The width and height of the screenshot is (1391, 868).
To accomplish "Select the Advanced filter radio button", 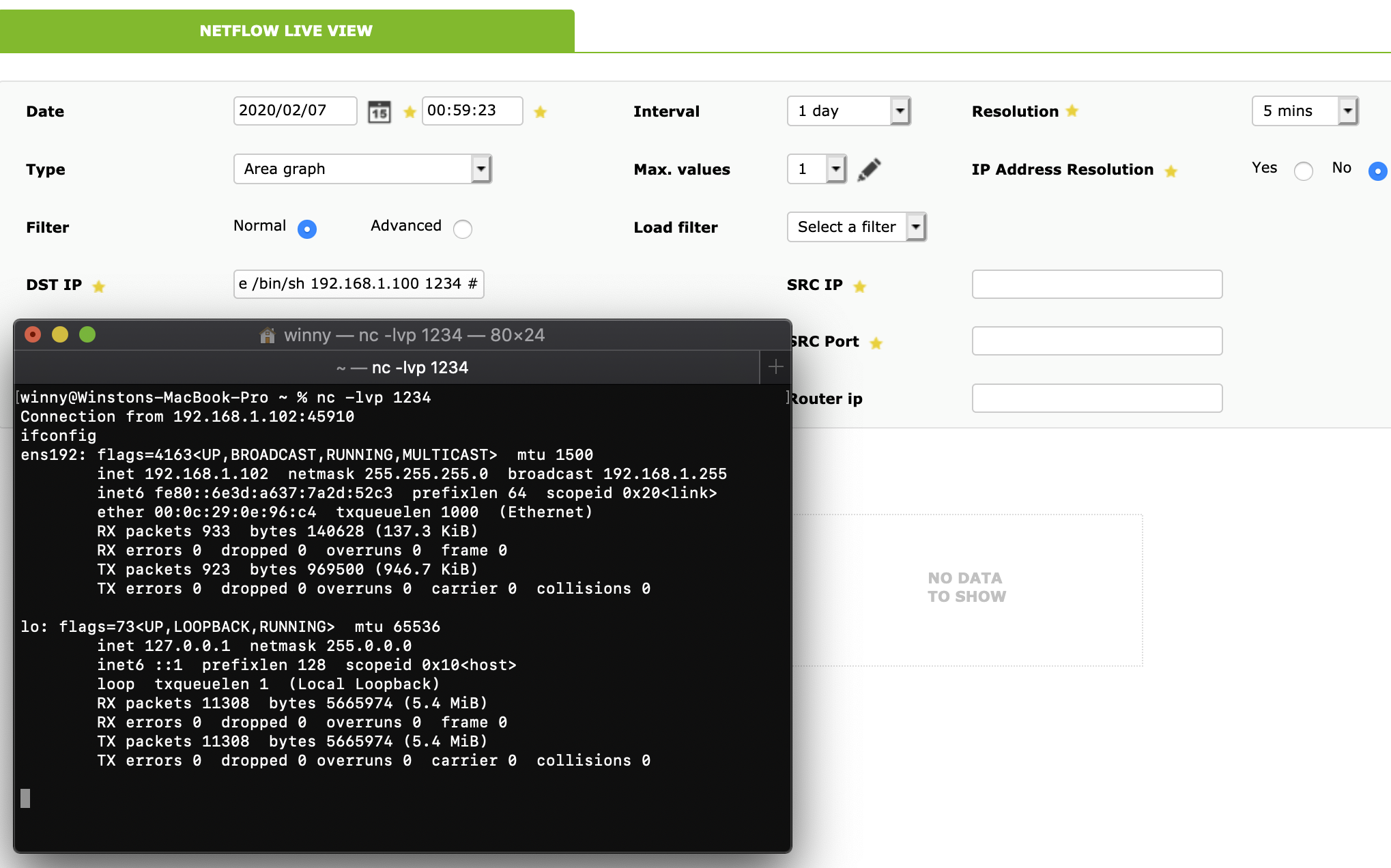I will click(x=463, y=229).
